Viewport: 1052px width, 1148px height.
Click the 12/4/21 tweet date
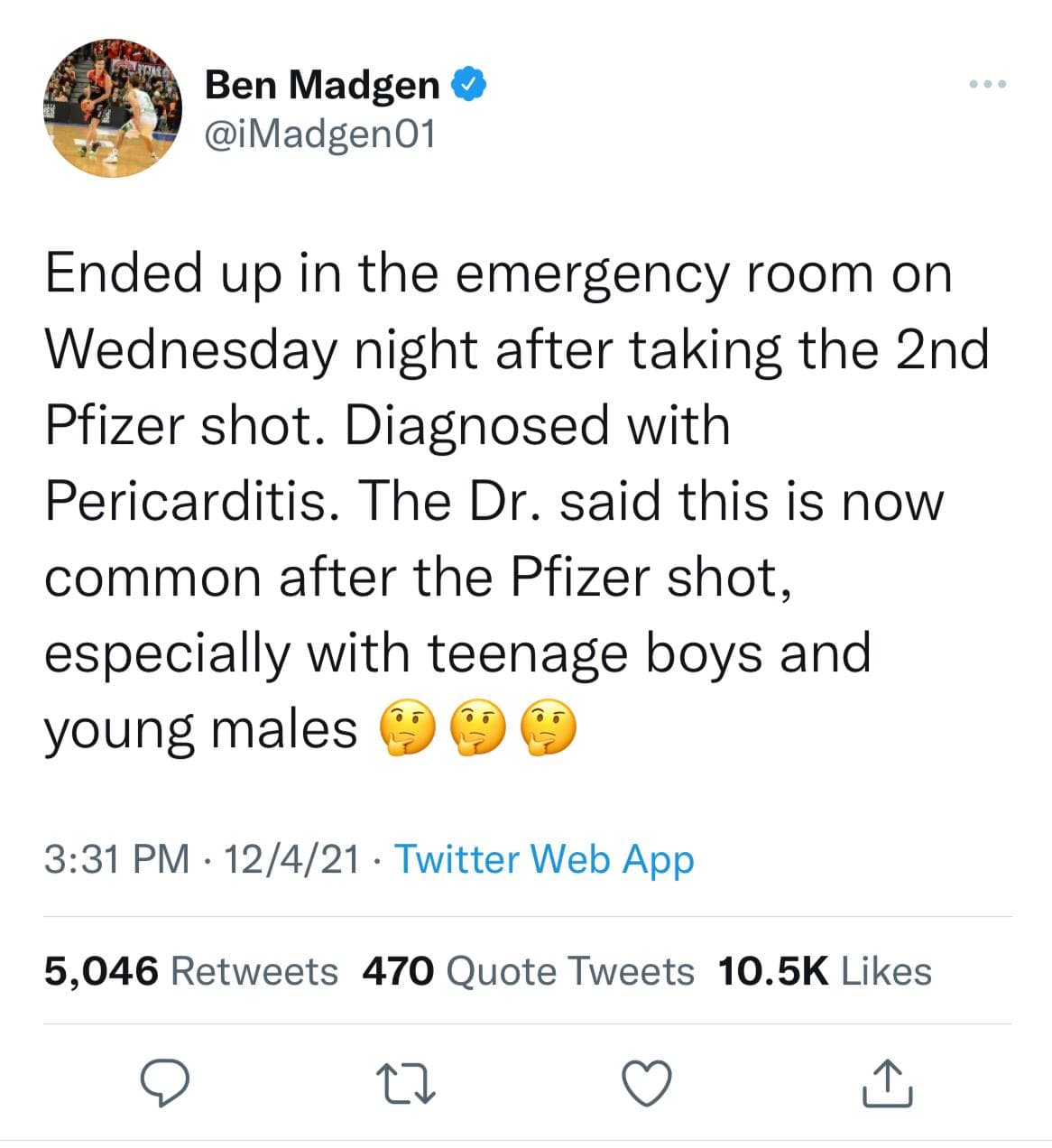291,859
